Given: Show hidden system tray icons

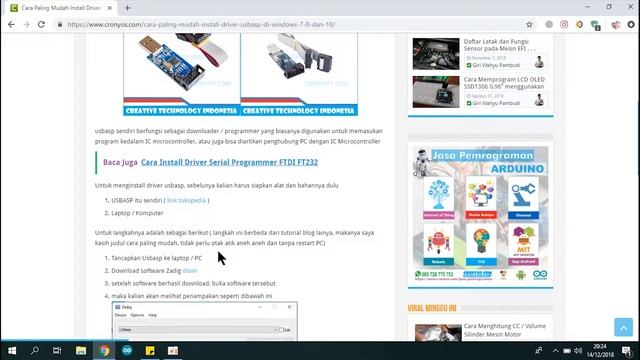Looking at the screenshot, I should click(555, 351).
